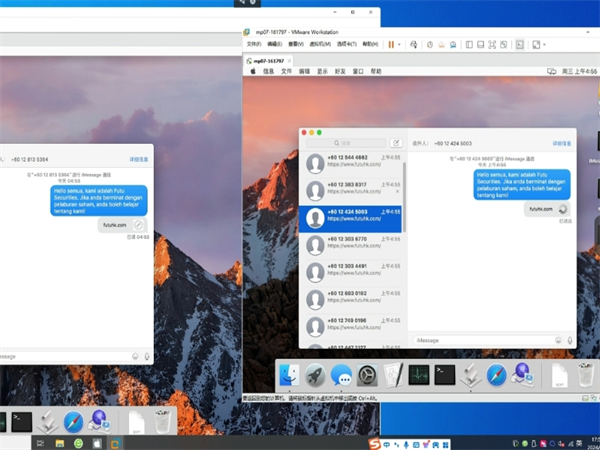Viewport: 600px width, 450px height.
Task: Open Activity Monitor in the right dock
Action: click(419, 376)
